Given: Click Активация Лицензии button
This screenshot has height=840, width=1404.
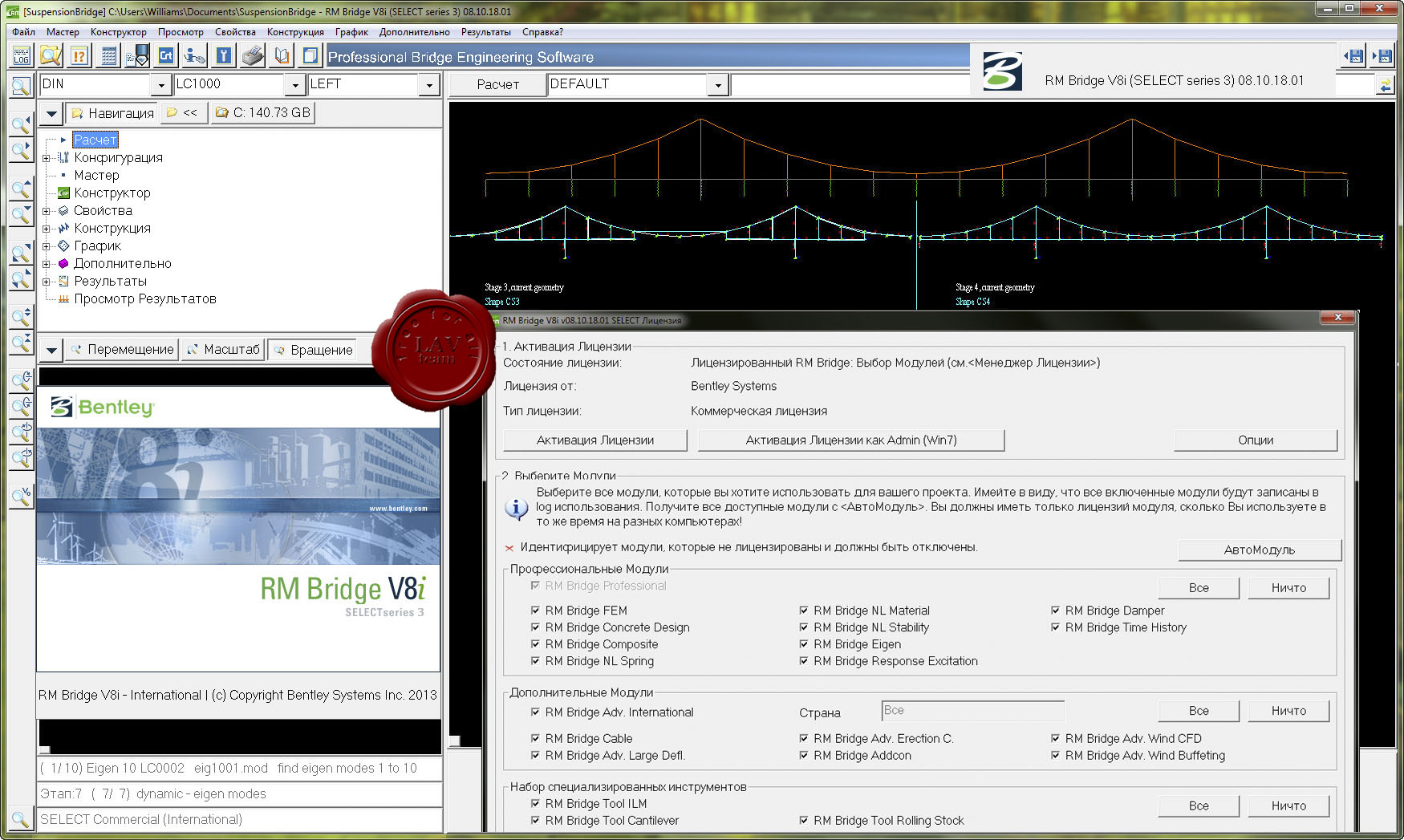Looking at the screenshot, I should pos(595,440).
